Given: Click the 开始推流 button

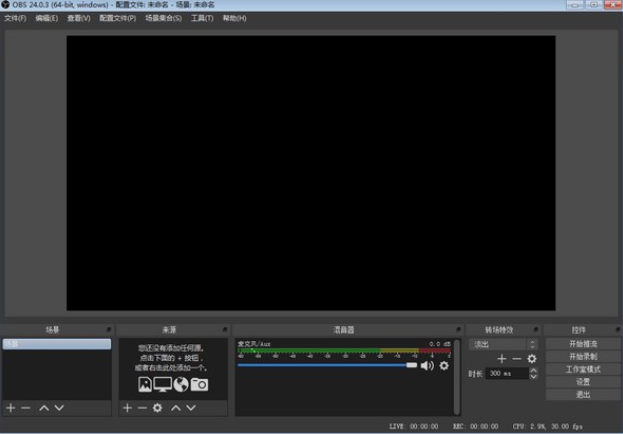Looking at the screenshot, I should [583, 344].
